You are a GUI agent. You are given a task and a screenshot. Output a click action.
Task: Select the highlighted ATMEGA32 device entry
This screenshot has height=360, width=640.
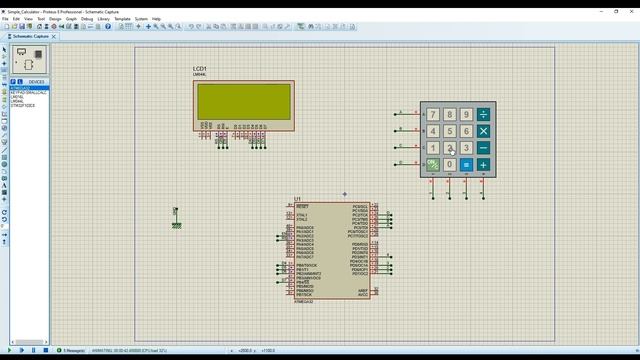click(x=29, y=88)
